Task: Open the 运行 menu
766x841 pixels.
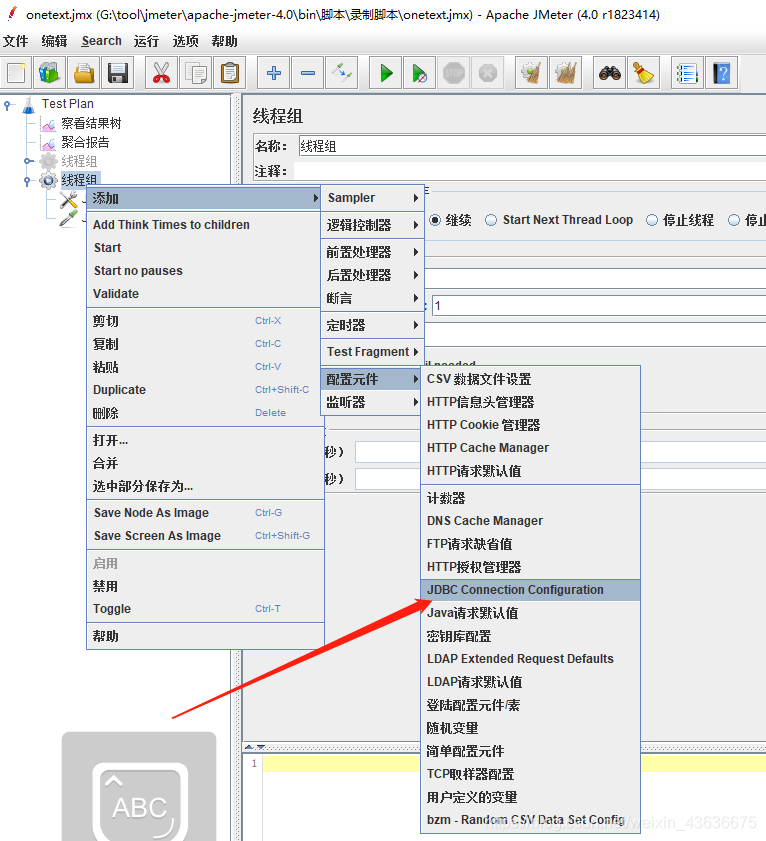Action: [146, 41]
